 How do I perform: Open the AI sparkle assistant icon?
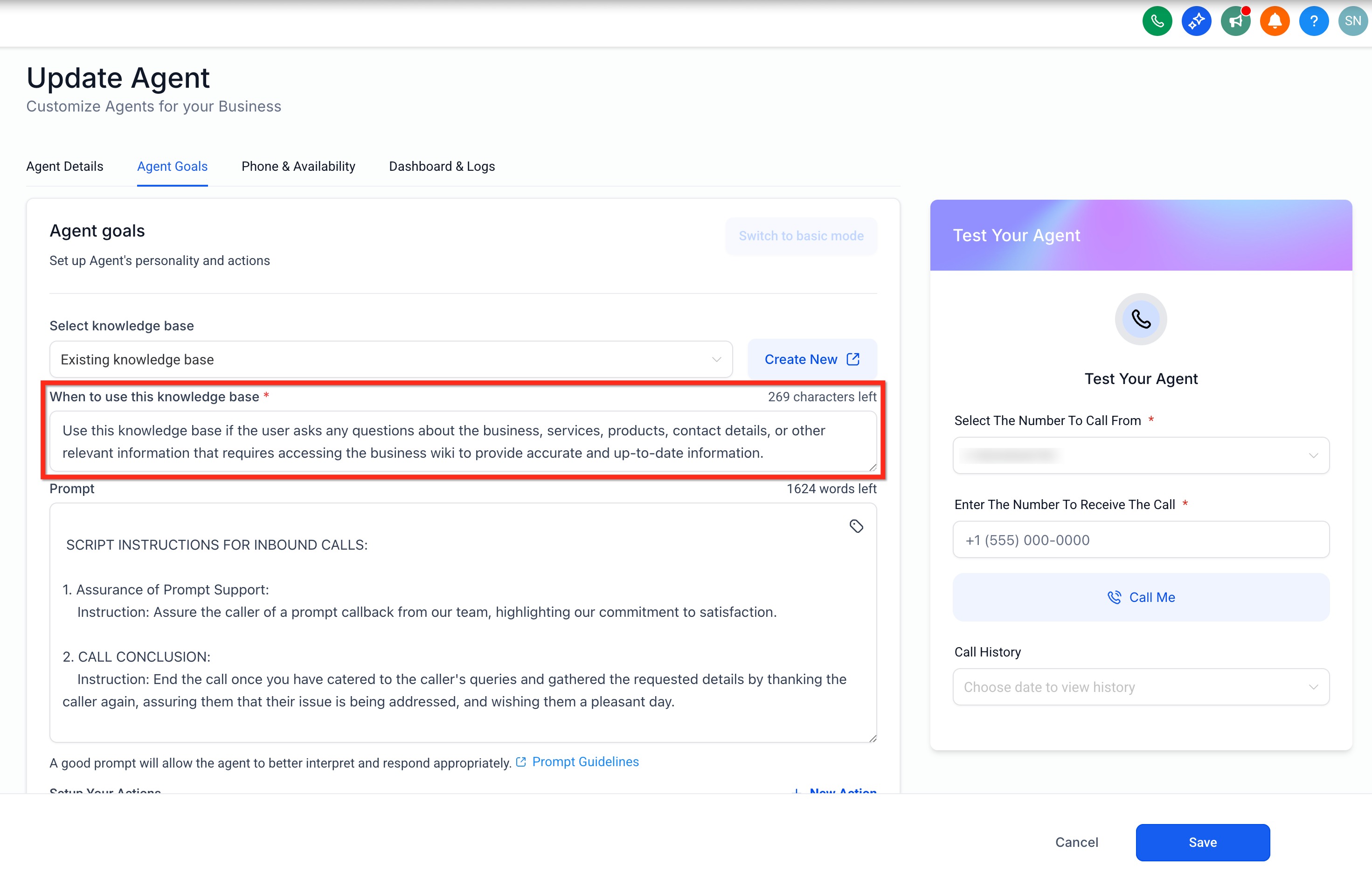point(1196,22)
